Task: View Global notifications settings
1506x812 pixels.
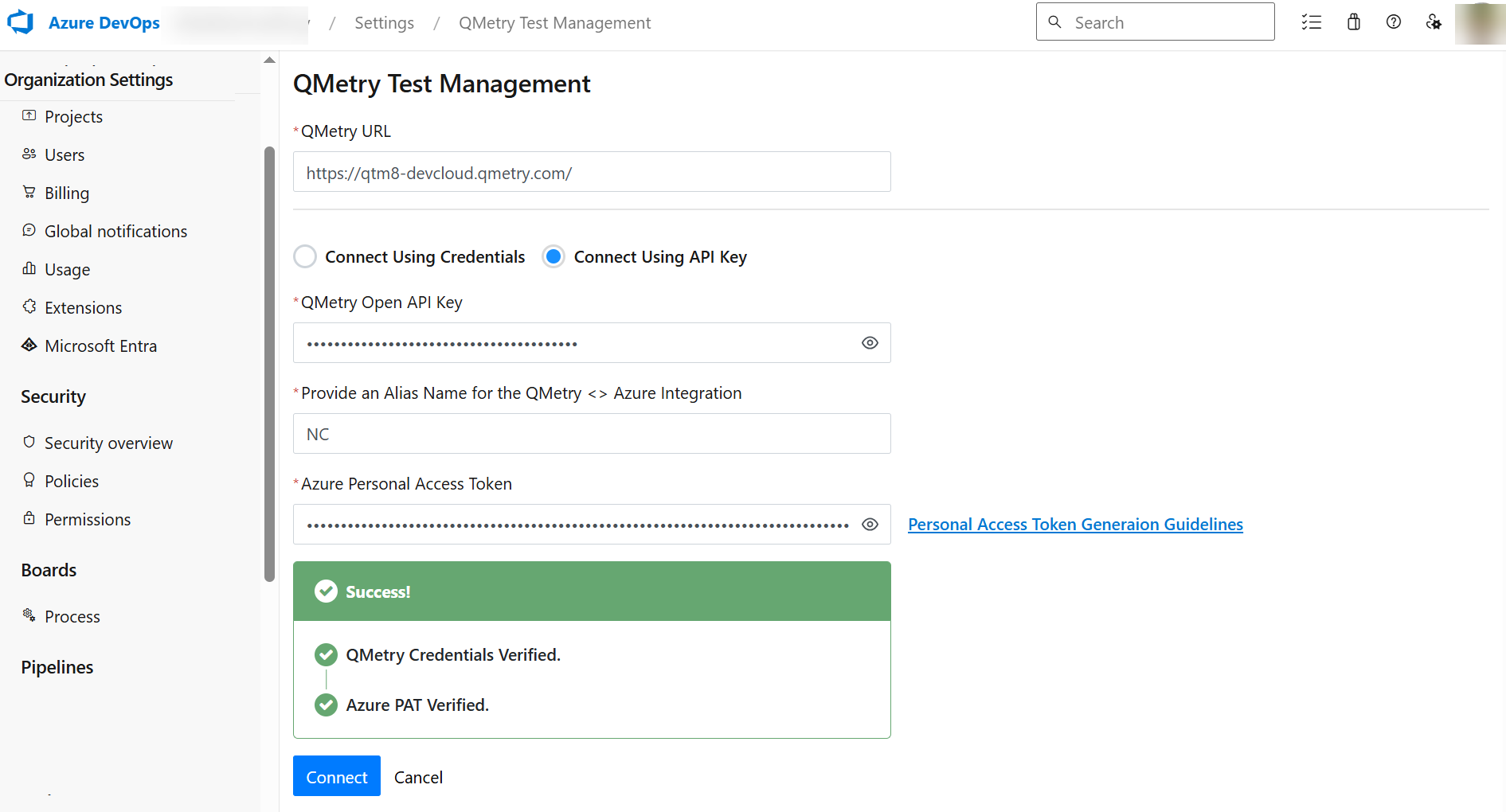Action: point(115,231)
